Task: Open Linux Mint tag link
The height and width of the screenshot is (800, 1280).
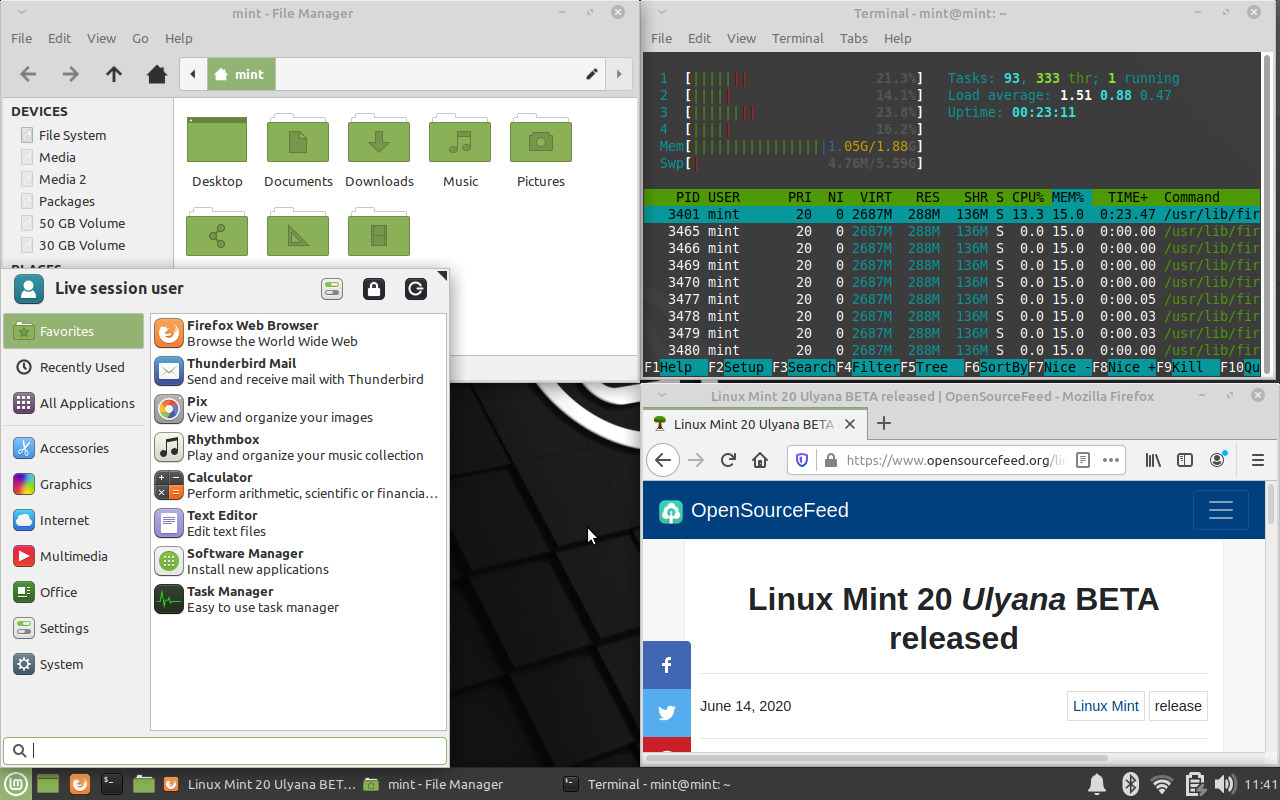Action: (1105, 706)
